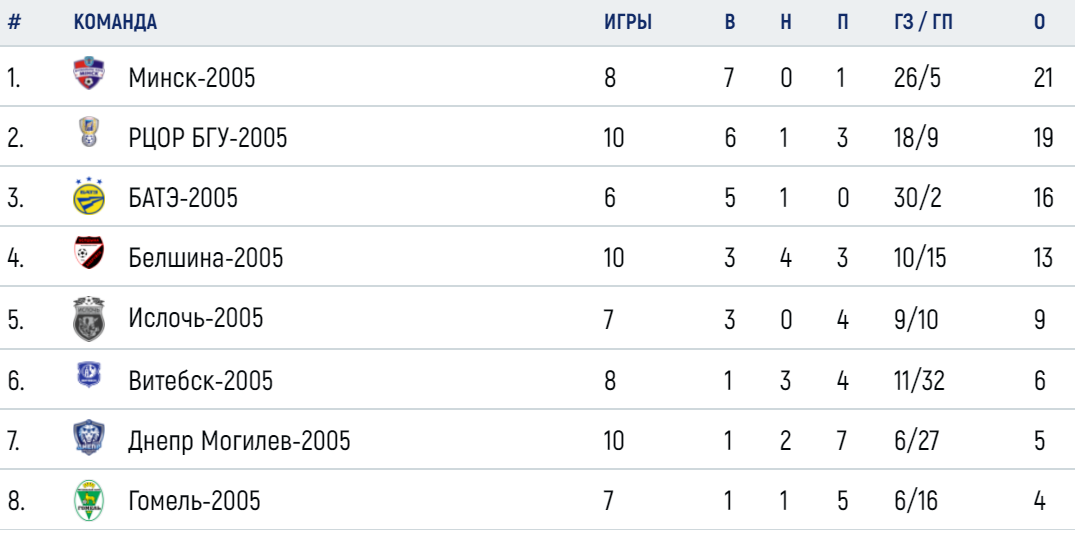Click the Днепр Могилев-2005 lion crest

pyautogui.click(x=88, y=438)
